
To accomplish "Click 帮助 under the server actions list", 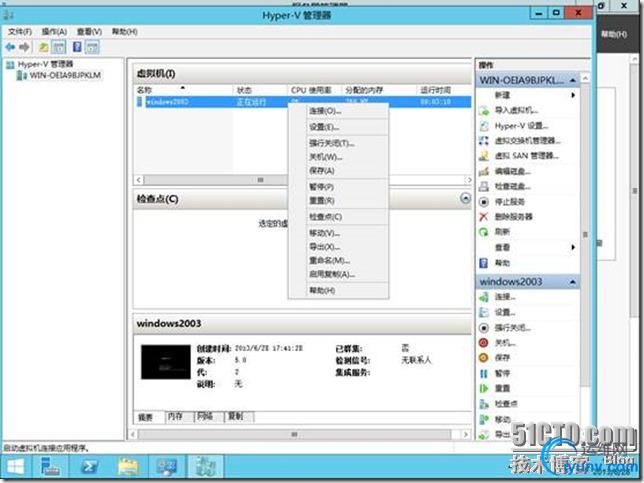I will (502, 263).
